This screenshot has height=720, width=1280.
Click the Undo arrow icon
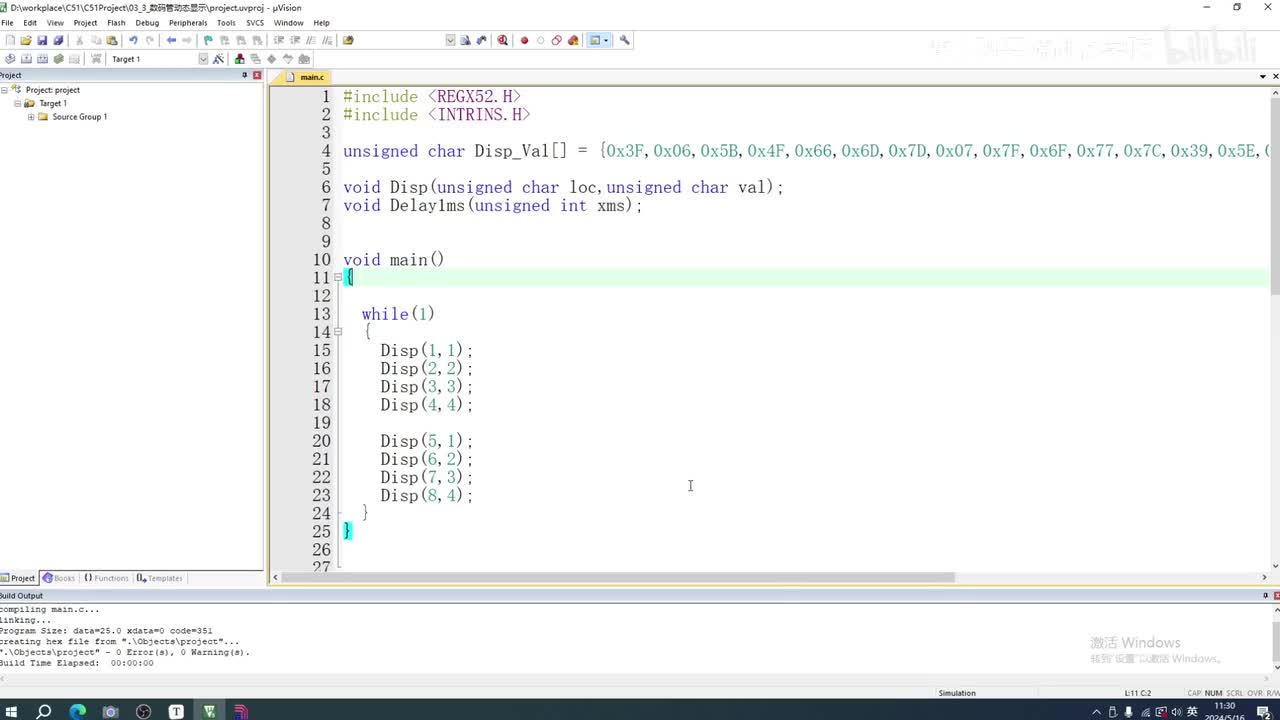coord(133,41)
